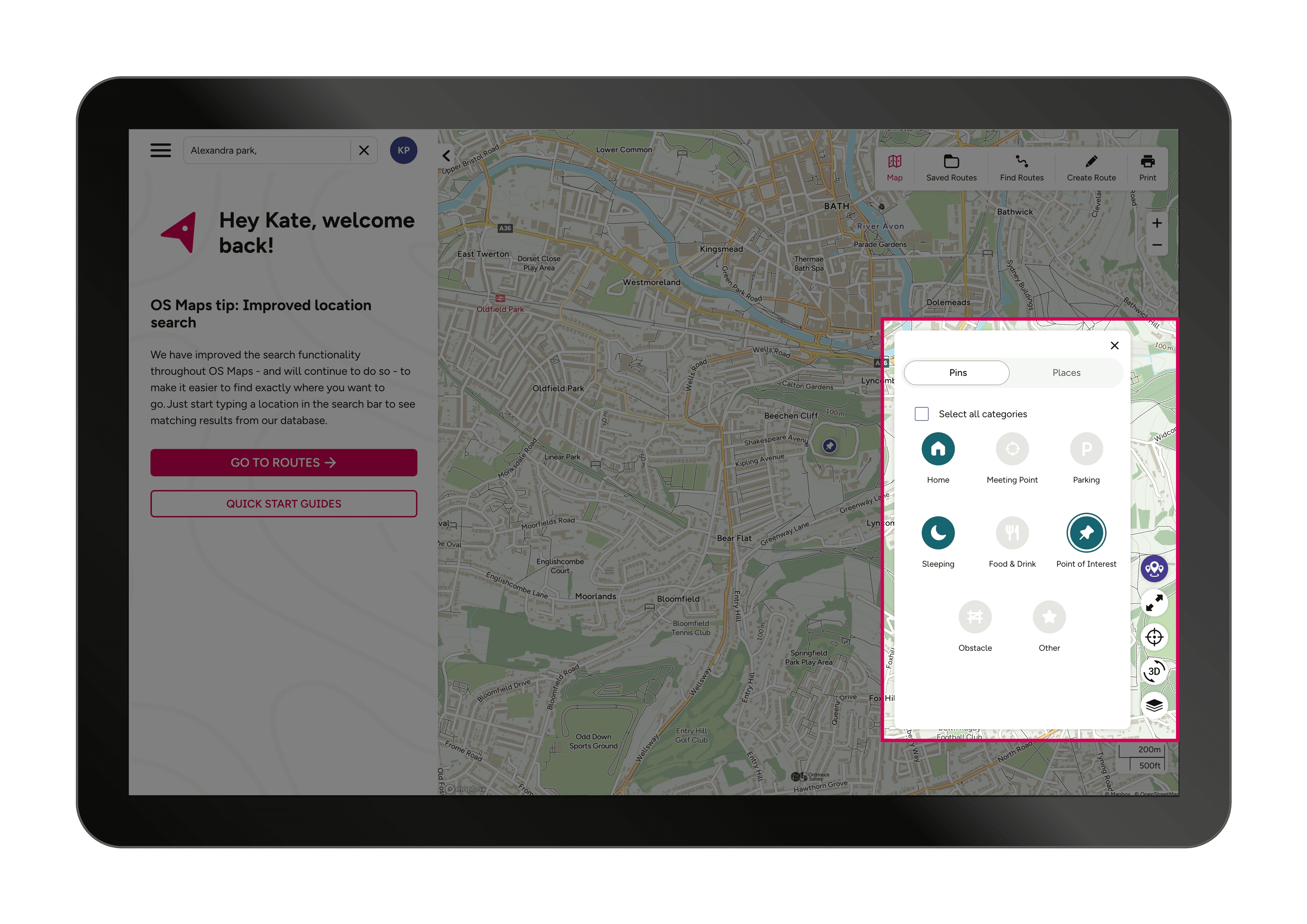Image resolution: width=1307 pixels, height=924 pixels.
Task: Toggle the Sleeping pin category off
Action: pos(938,532)
